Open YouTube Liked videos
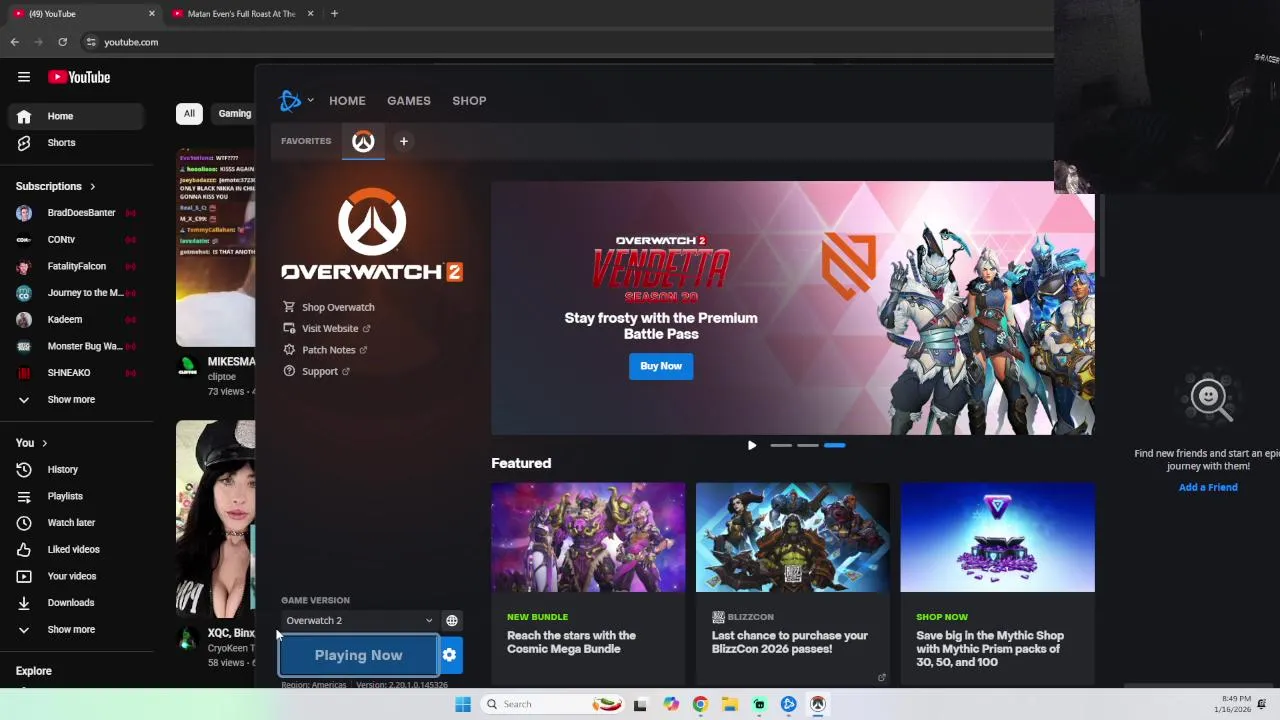 coord(76,549)
